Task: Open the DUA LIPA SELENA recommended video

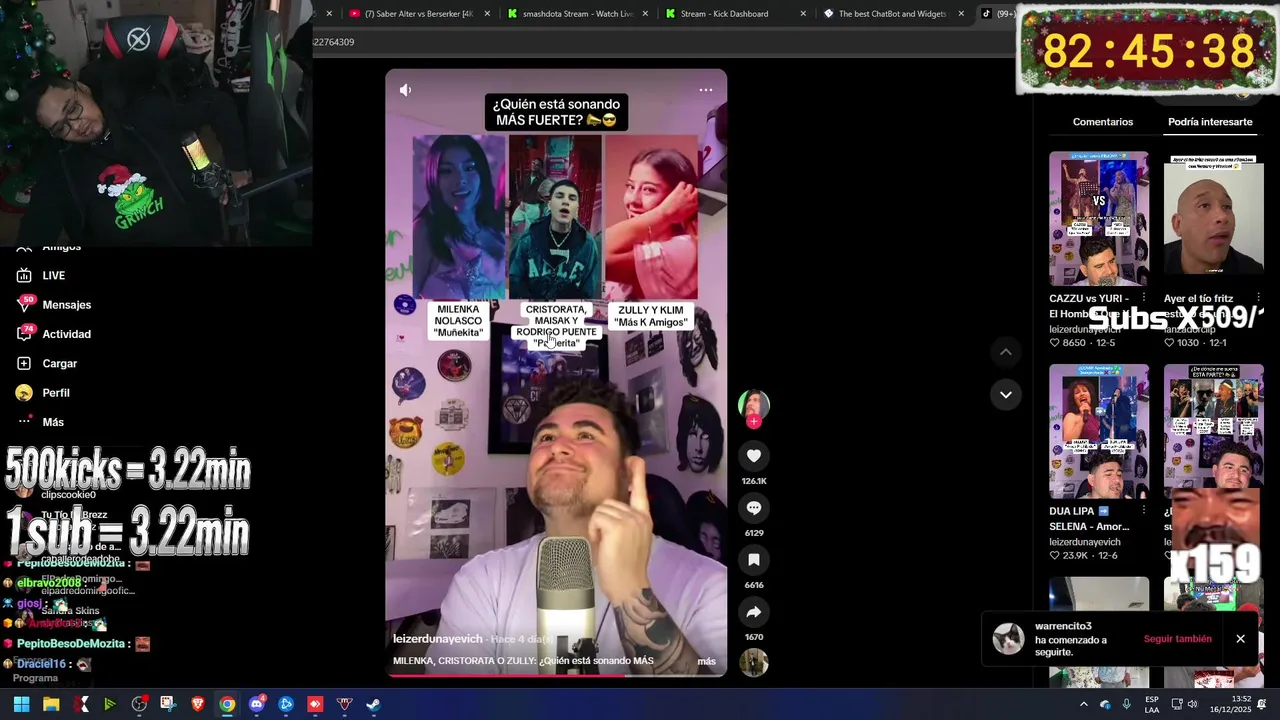Action: click(x=1099, y=431)
